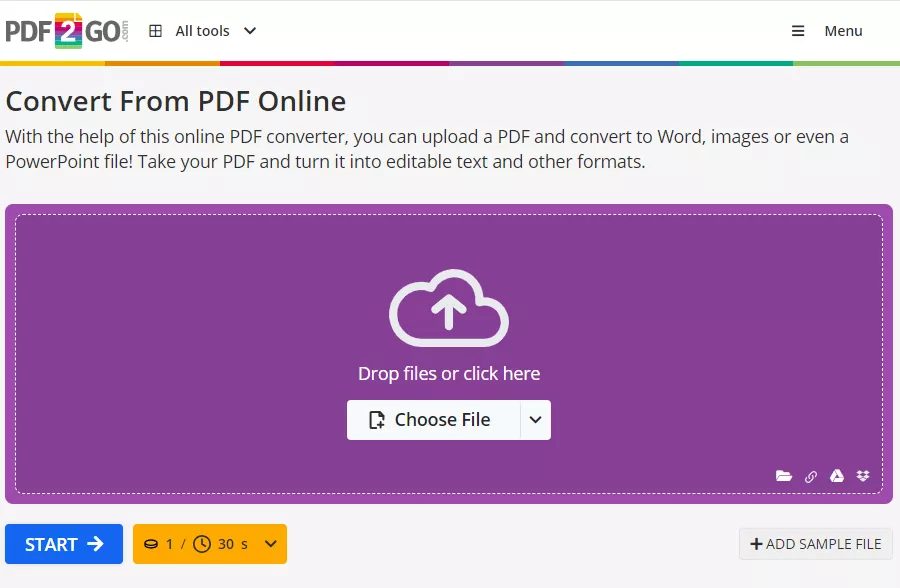Open the All tools menu label
This screenshot has height=588, width=900.
(202, 31)
